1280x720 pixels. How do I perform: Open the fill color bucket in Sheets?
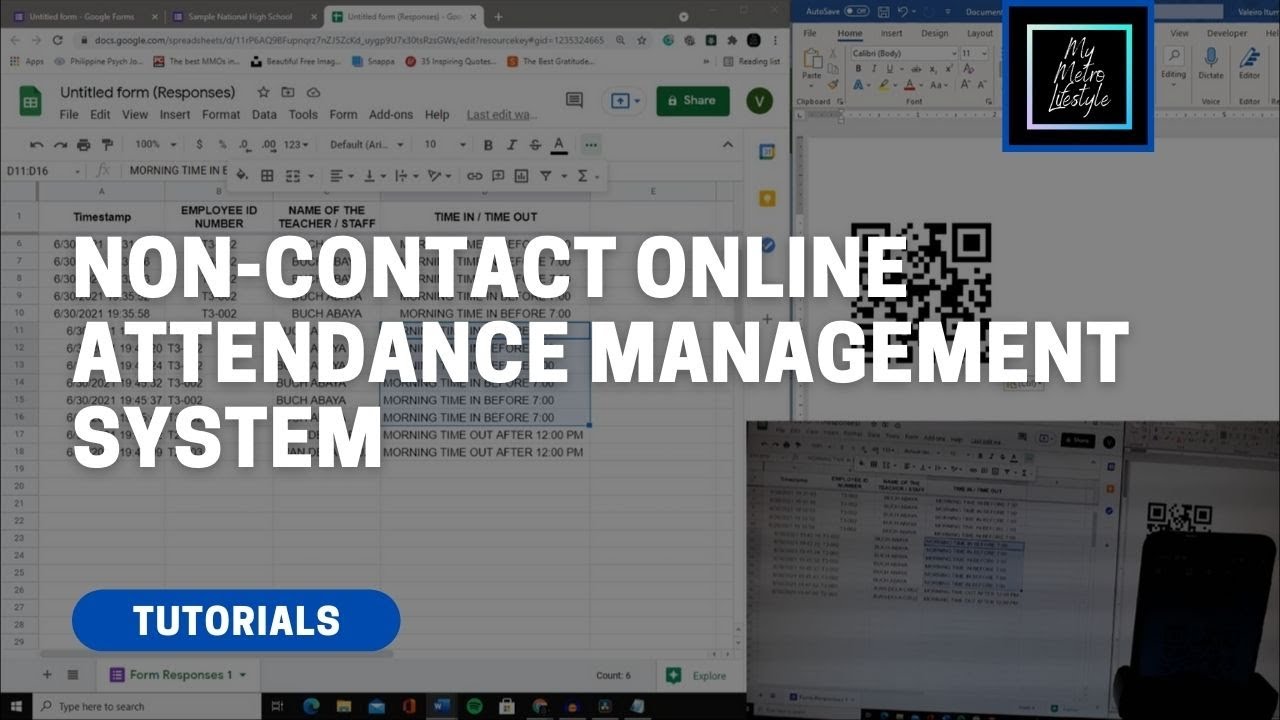pos(242,176)
